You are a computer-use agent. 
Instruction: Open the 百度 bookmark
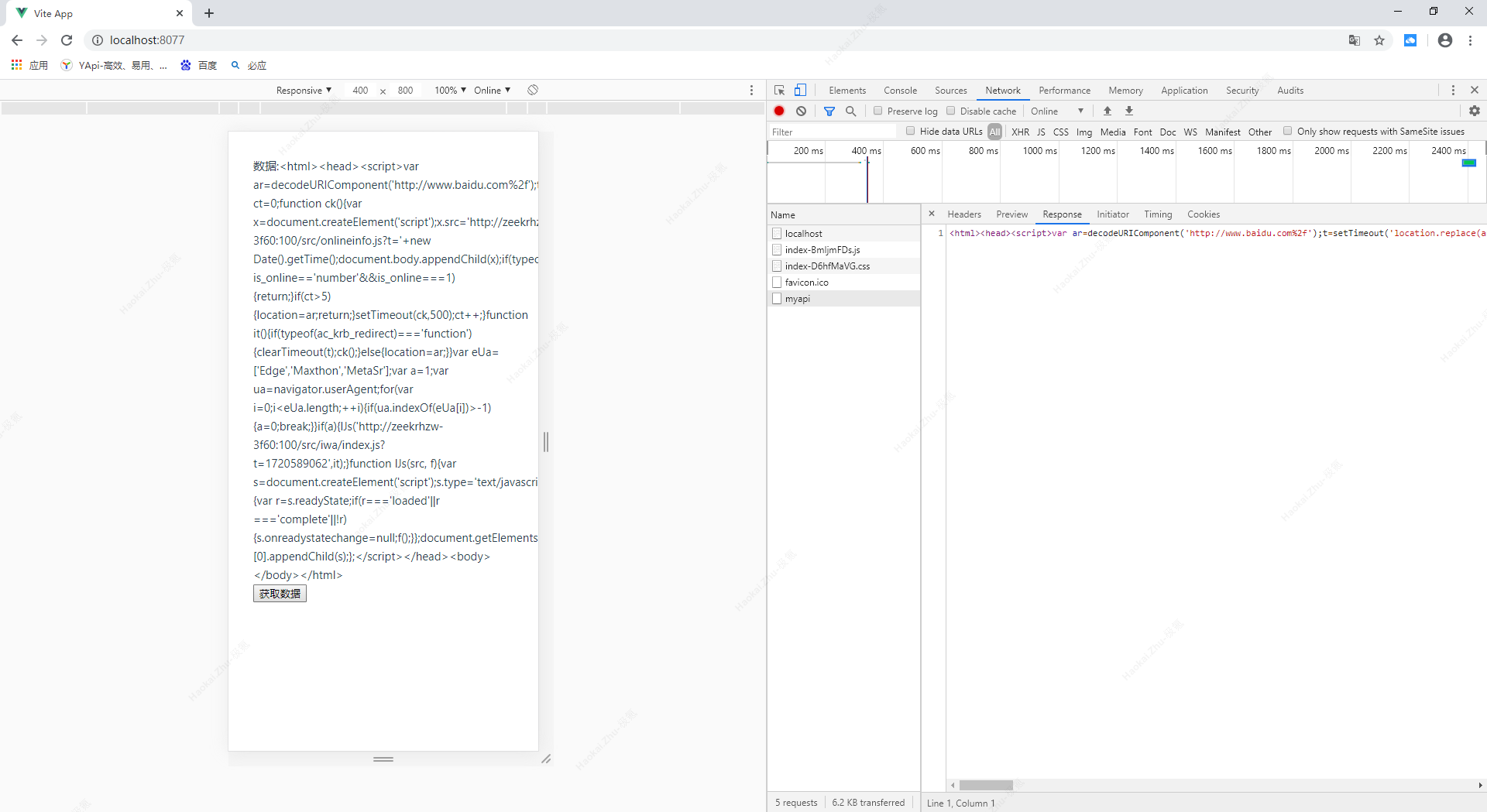(199, 66)
